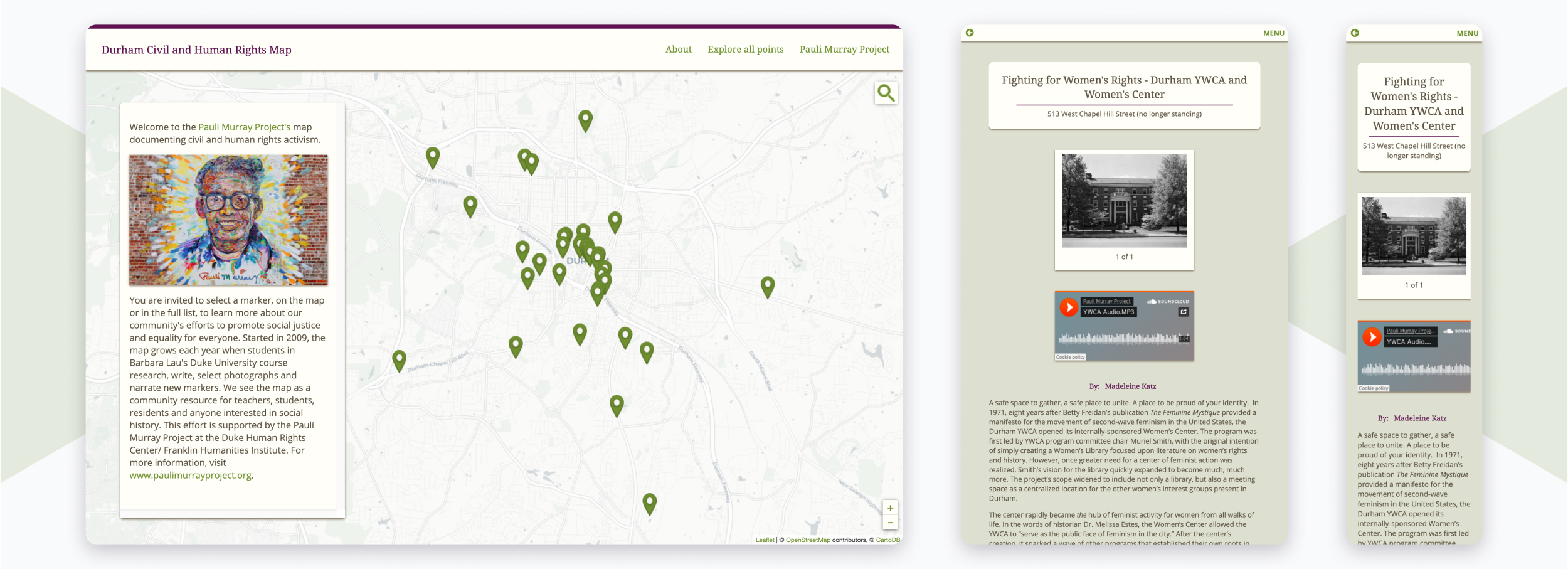The image size is (1568, 569).
Task: Select the Explore all points navigation item
Action: coord(746,49)
